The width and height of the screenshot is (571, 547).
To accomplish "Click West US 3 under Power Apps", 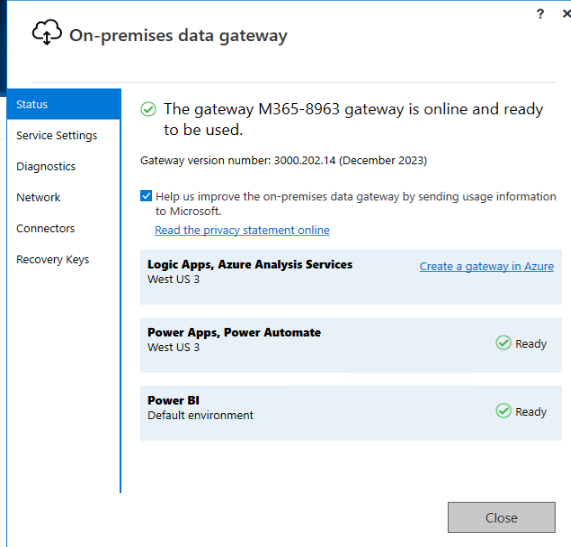I will [x=173, y=347].
